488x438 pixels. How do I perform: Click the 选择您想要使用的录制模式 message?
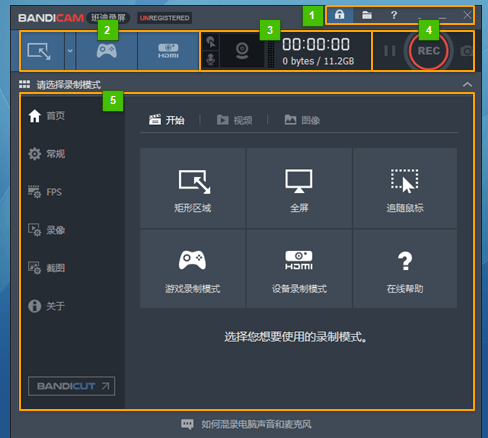pos(295,337)
